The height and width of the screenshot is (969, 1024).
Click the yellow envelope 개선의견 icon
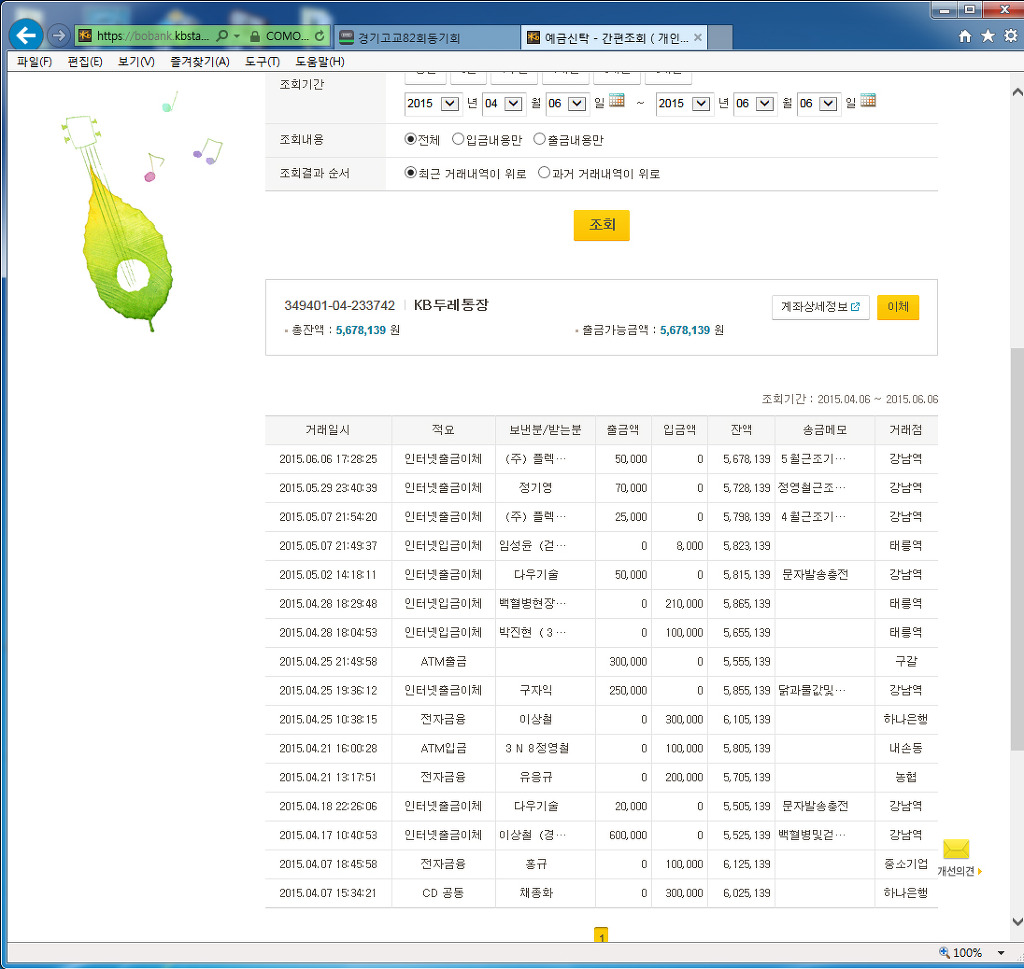(956, 850)
